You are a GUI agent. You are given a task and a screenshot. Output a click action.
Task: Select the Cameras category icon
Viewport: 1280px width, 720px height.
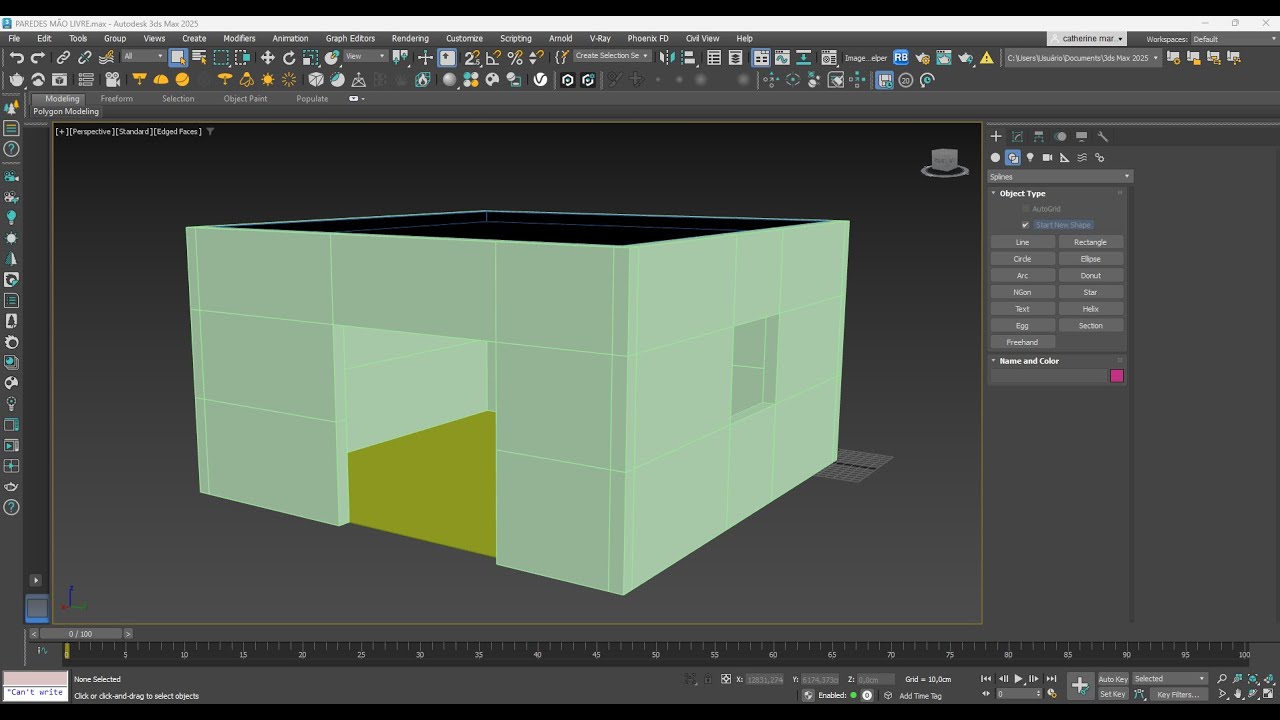coord(1047,157)
